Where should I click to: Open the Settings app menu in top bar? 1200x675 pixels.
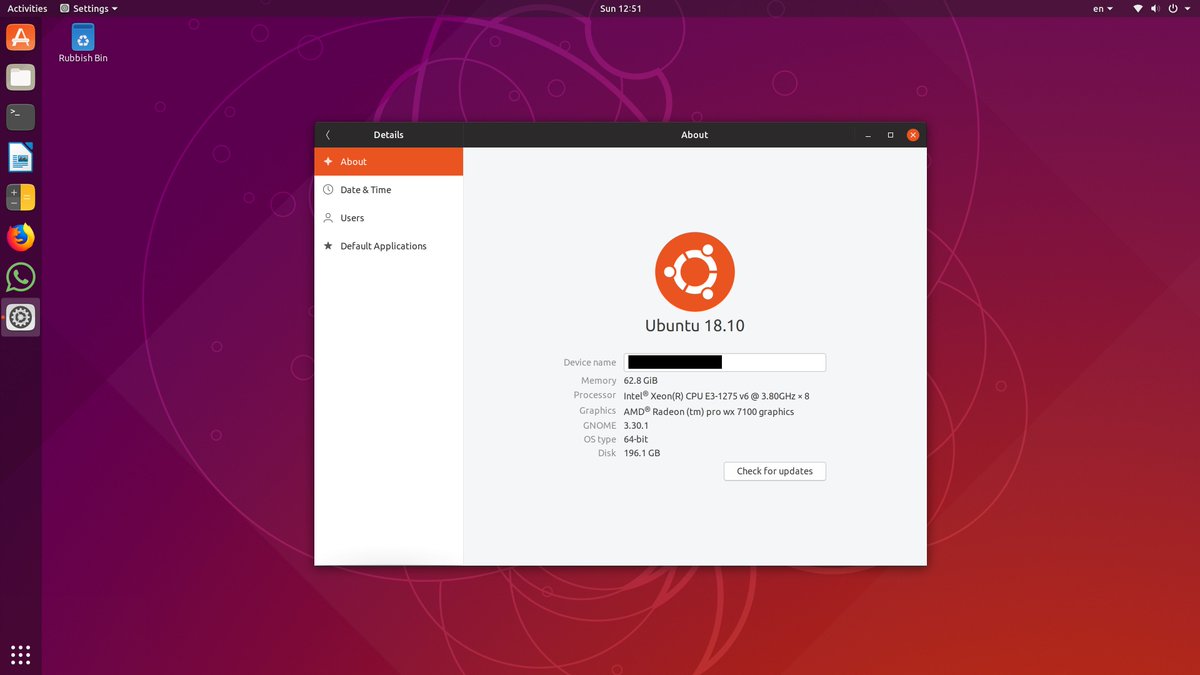point(88,8)
